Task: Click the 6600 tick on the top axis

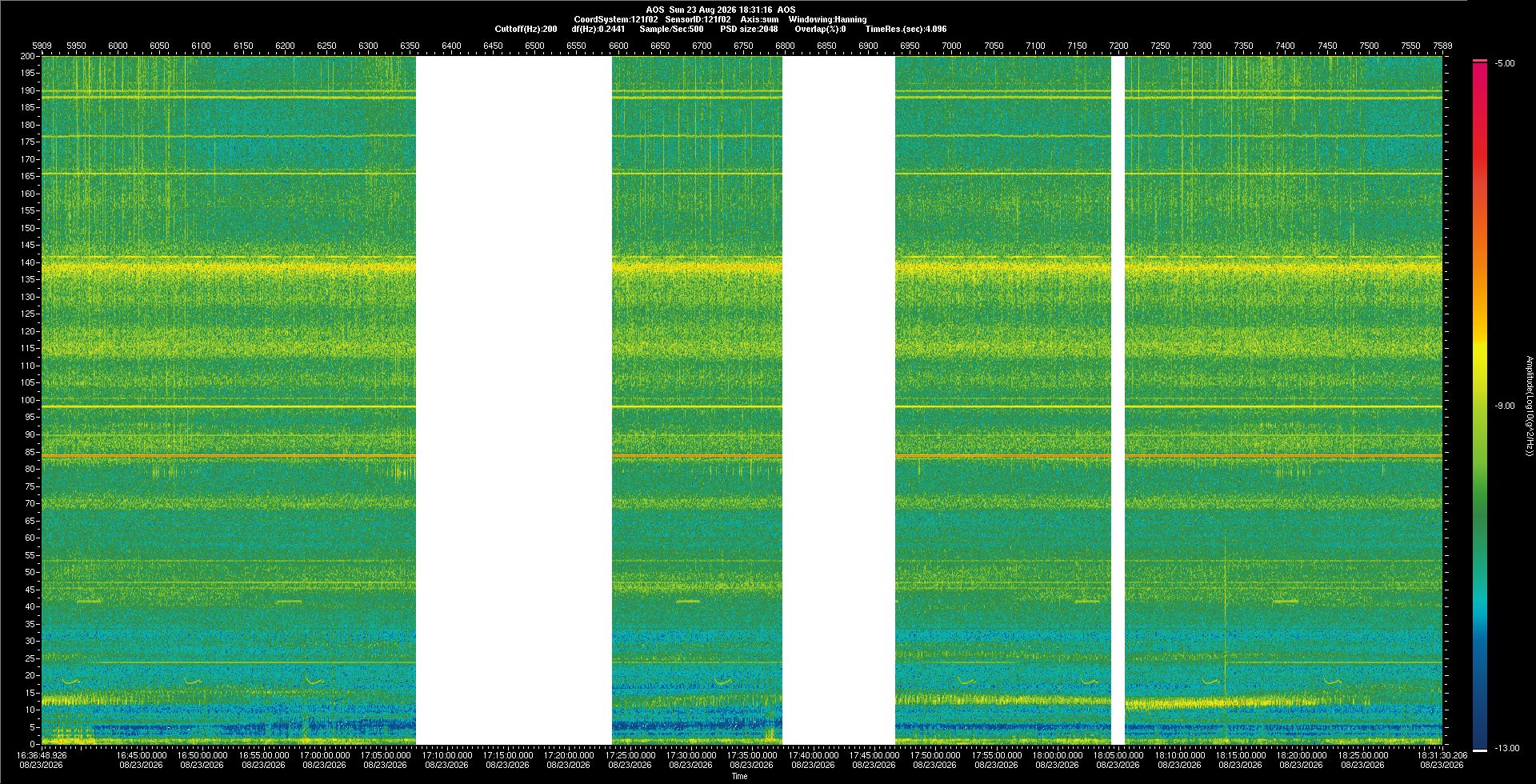Action: 618,46
